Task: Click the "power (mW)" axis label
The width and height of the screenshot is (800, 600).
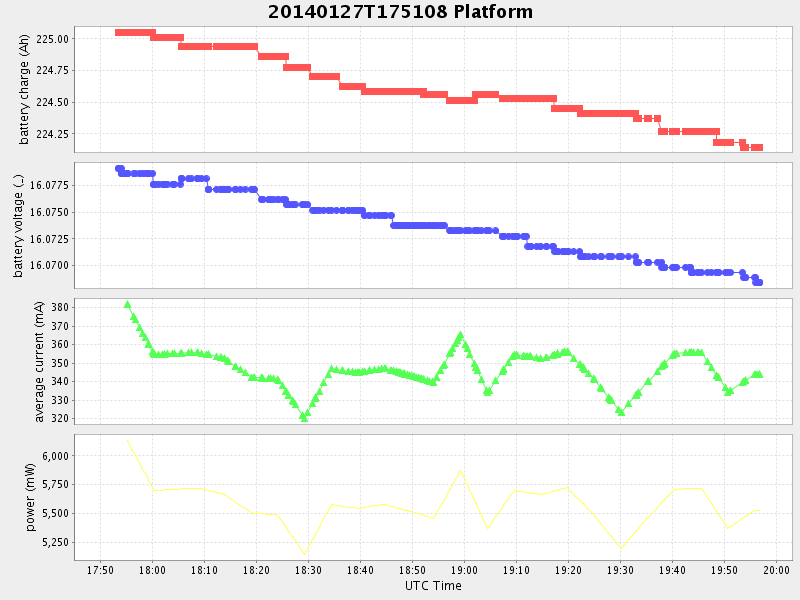Action: (31, 497)
